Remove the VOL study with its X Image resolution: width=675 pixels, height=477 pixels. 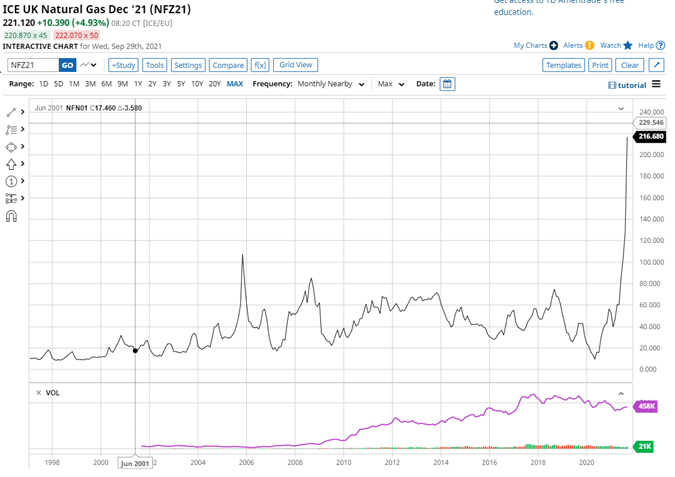tap(39, 393)
